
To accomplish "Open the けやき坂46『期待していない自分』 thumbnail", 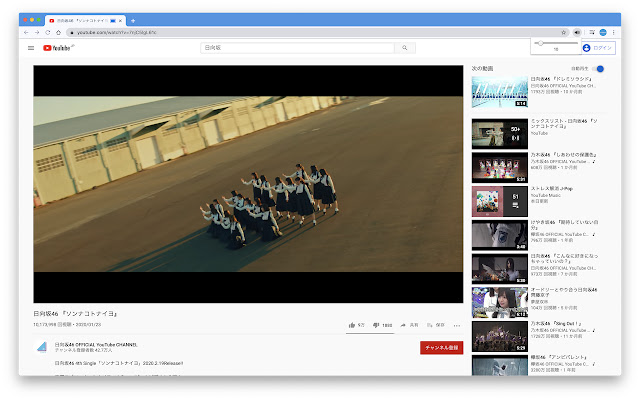I will (x=500, y=235).
